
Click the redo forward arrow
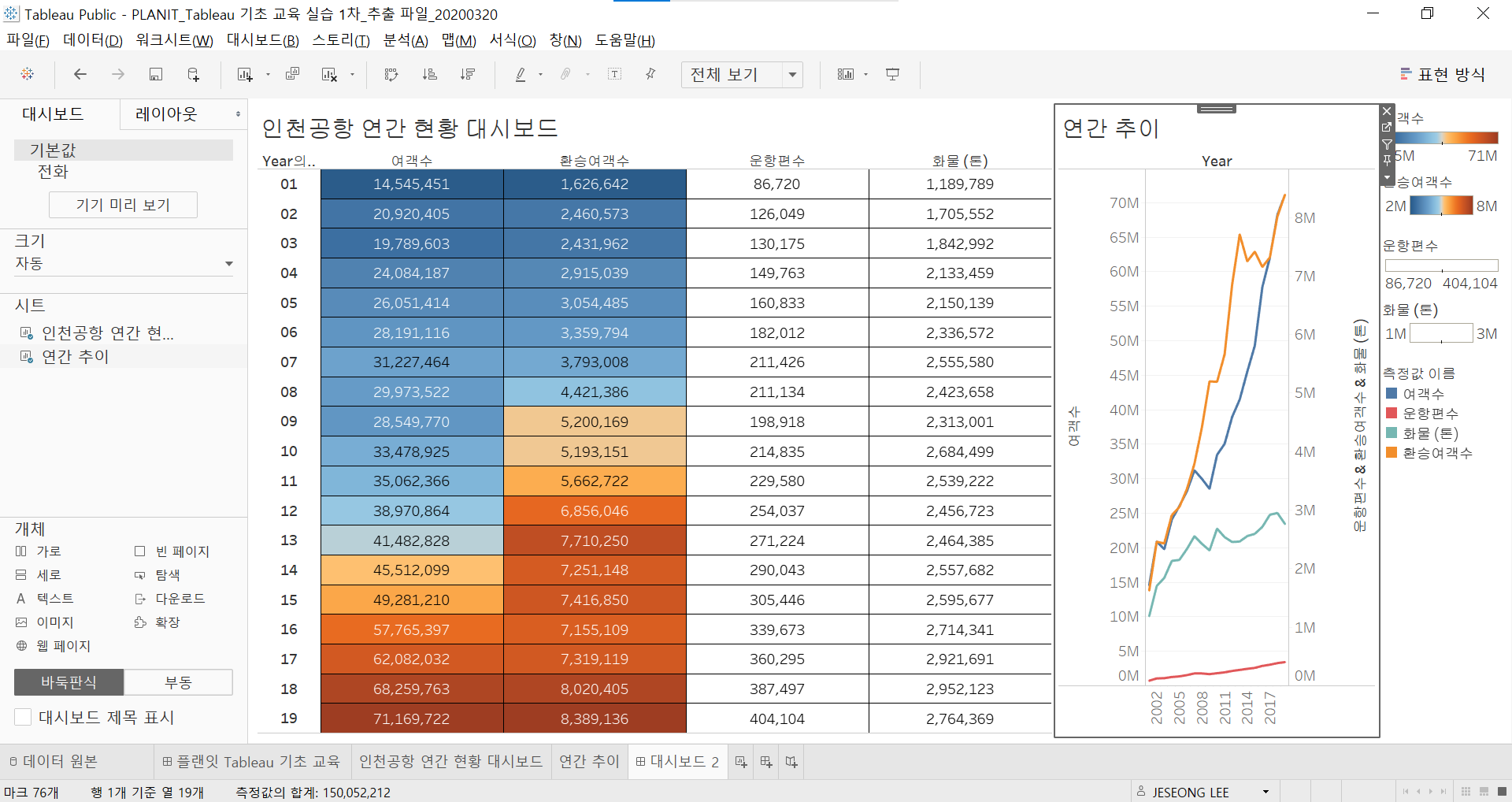pyautogui.click(x=118, y=74)
